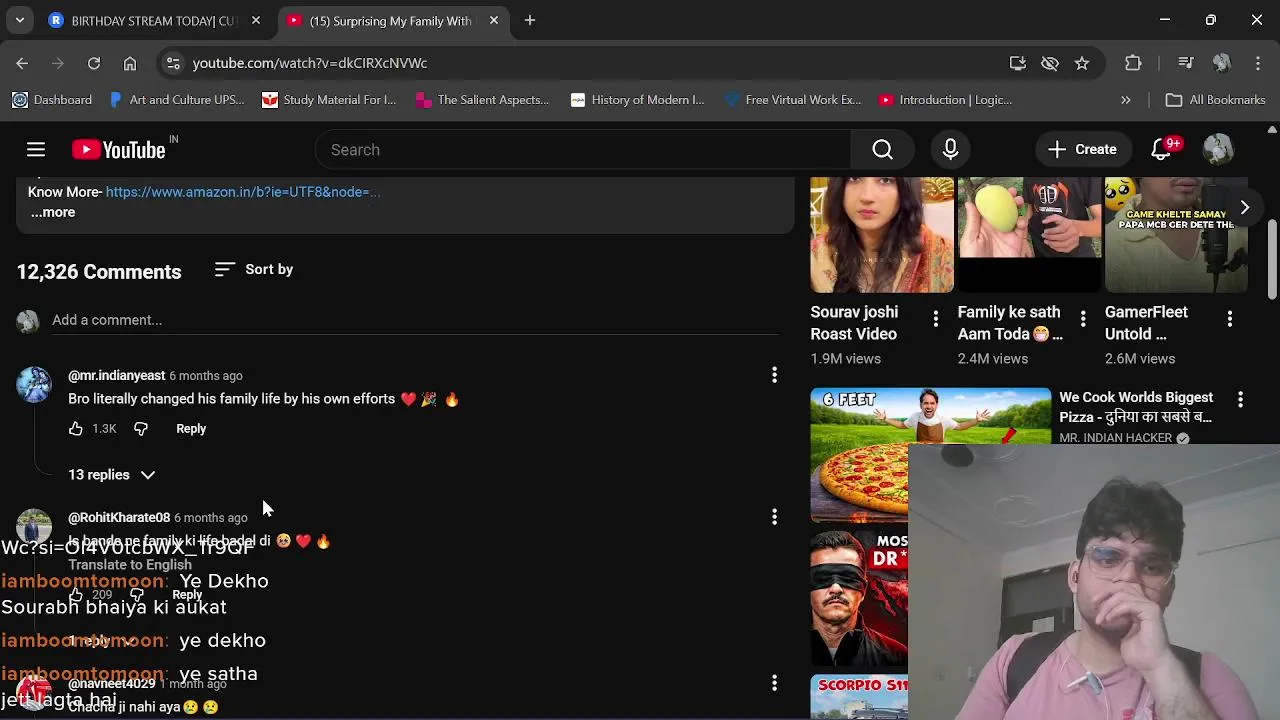Close the BIRTHDAY STREAM TODAY tab
Image resolution: width=1280 pixels, height=720 pixels.
click(x=256, y=20)
